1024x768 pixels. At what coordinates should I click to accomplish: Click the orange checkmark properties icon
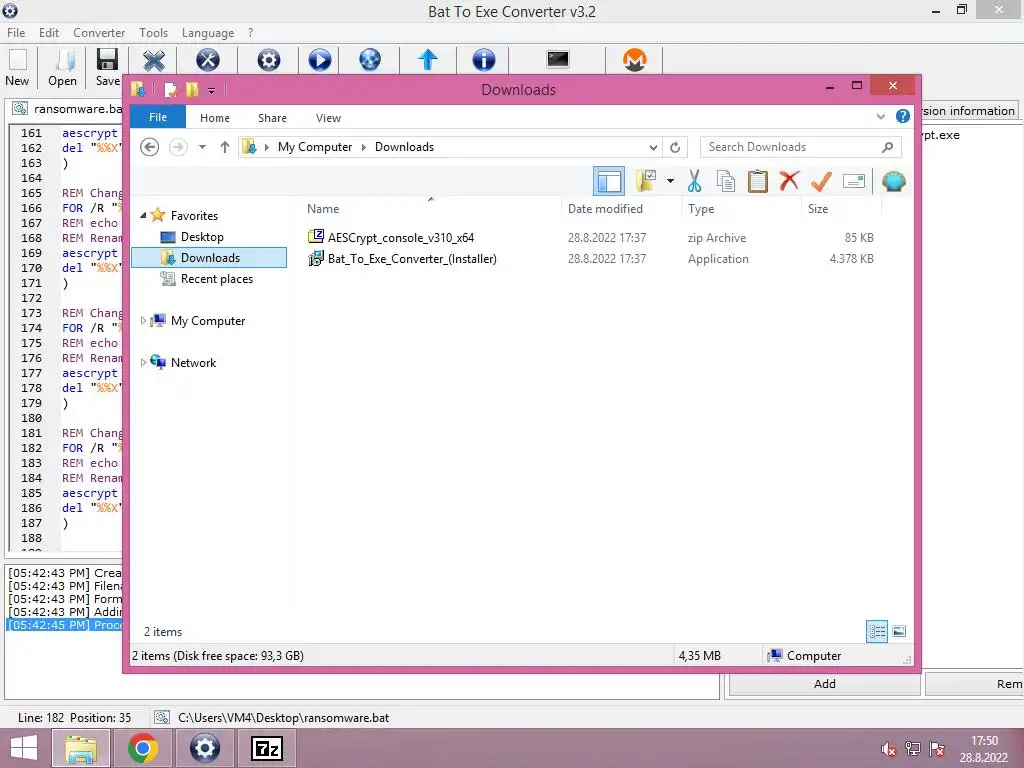pos(821,181)
